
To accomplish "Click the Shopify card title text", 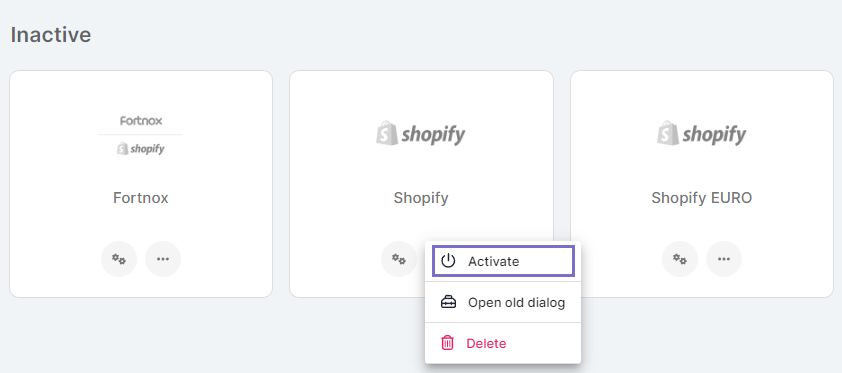I will click(421, 199).
